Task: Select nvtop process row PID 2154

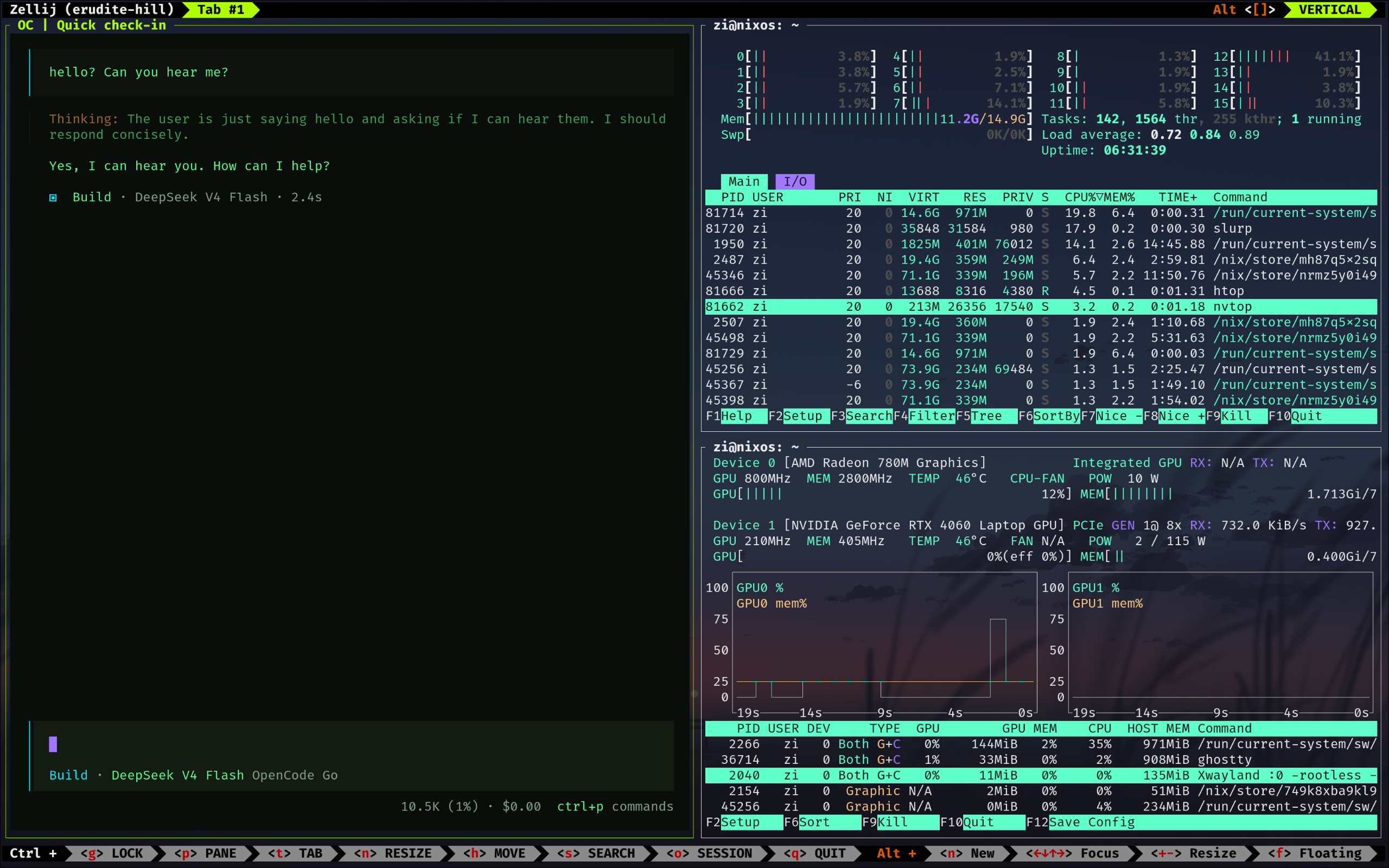Action: click(1041, 791)
